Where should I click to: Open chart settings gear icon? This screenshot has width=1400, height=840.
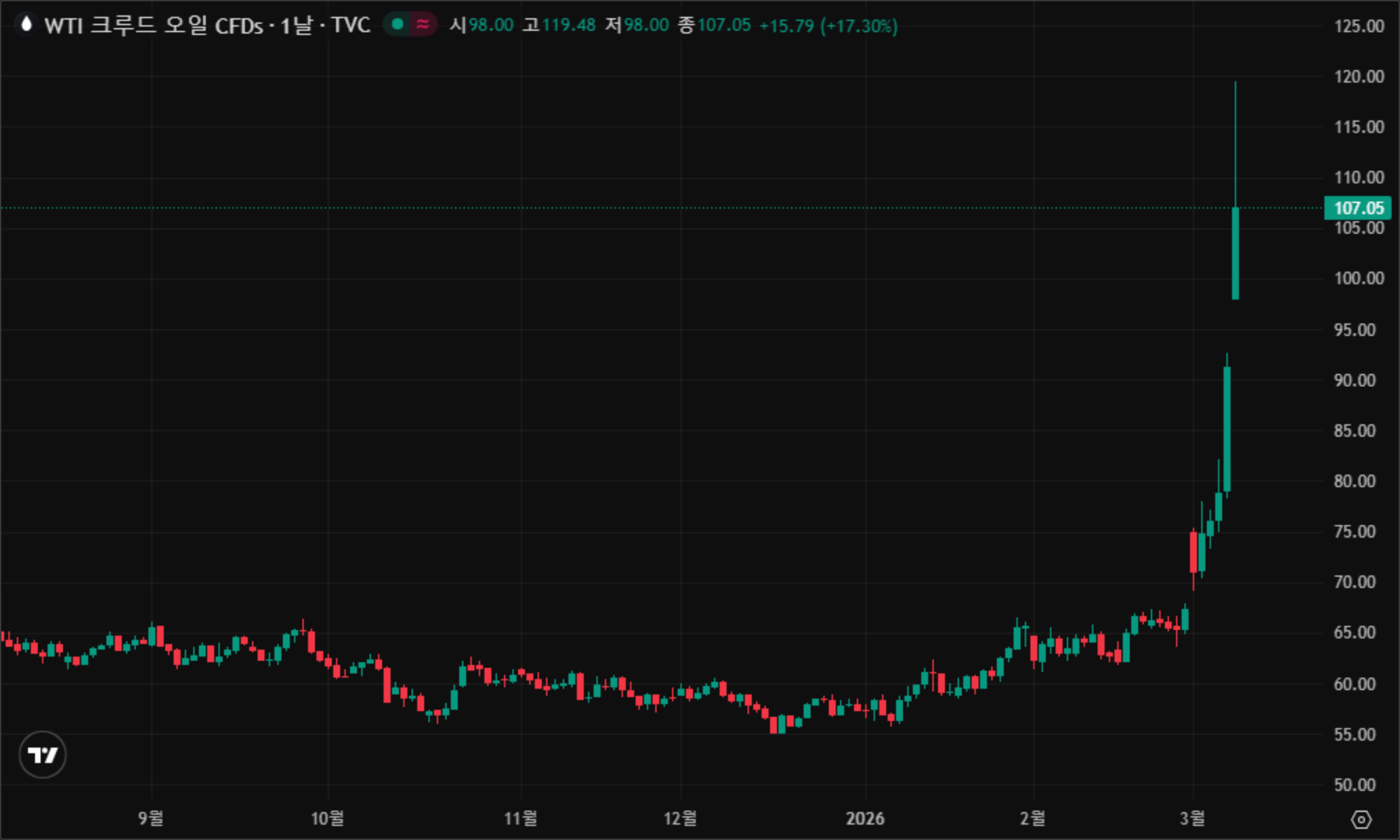(x=1361, y=819)
